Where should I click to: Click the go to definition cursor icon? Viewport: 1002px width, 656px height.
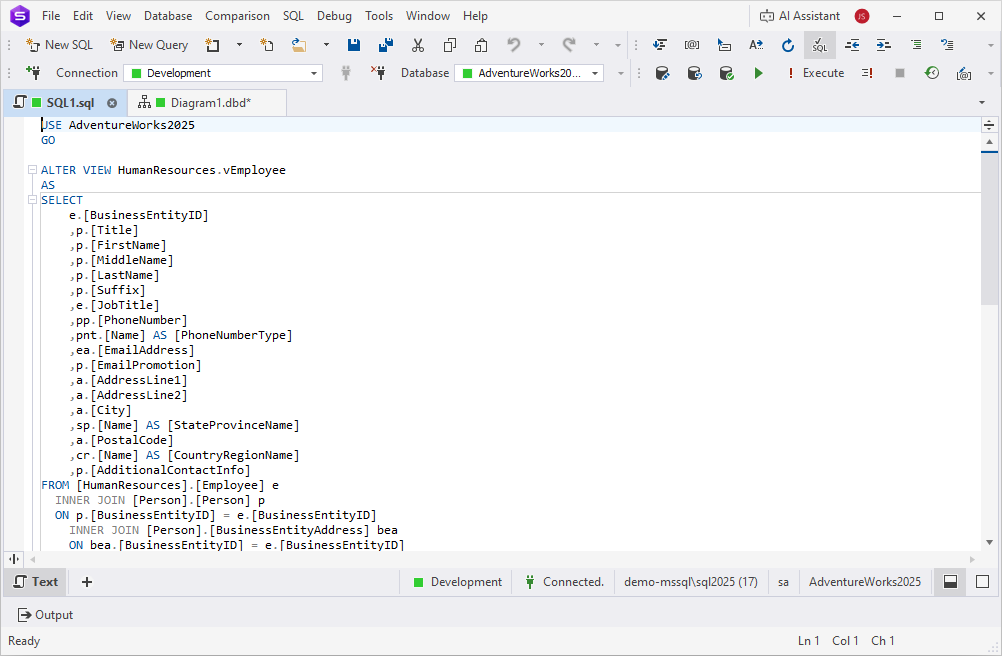tap(723, 45)
